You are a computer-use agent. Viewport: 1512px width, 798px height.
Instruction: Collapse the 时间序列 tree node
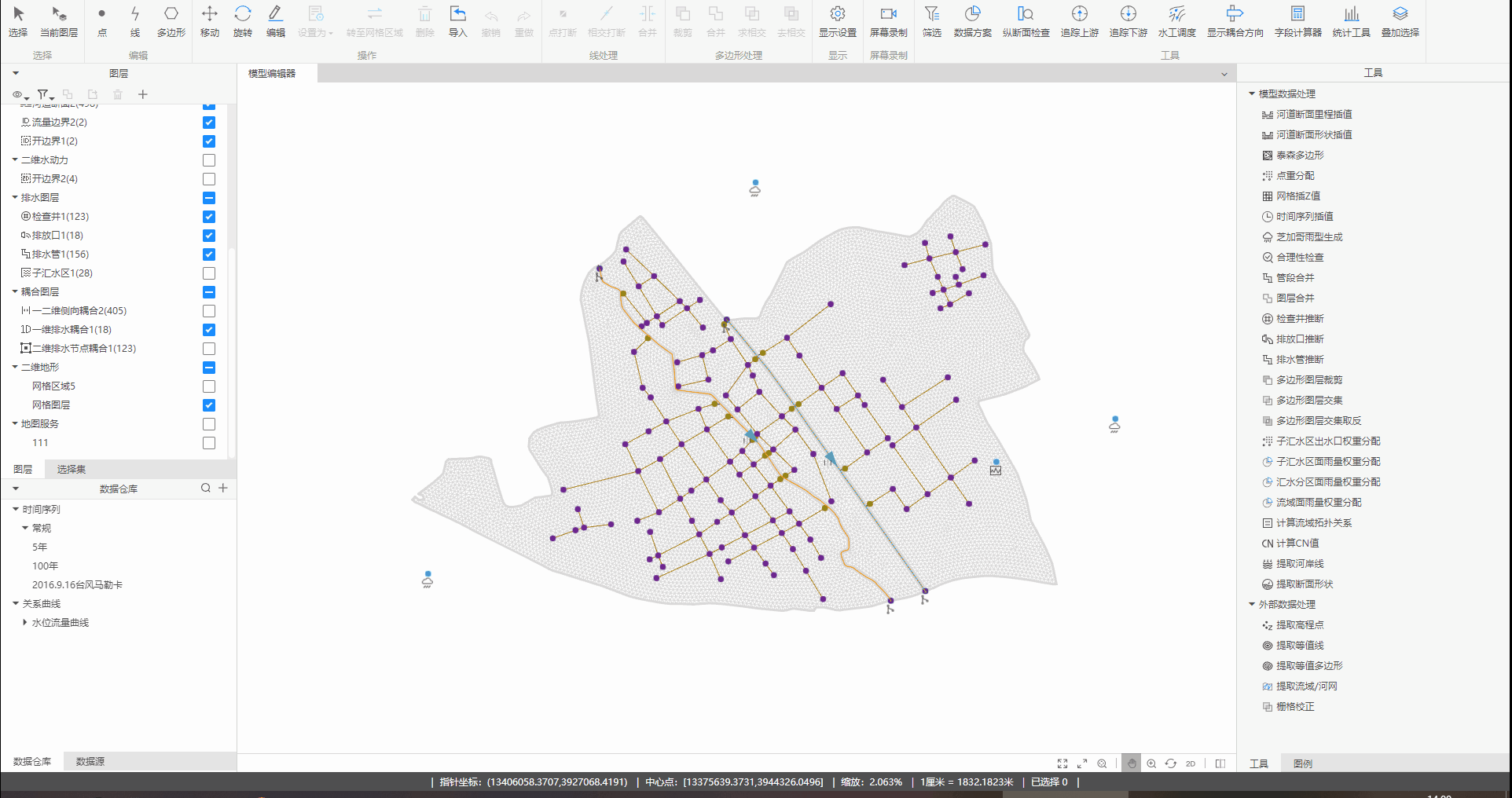point(15,509)
